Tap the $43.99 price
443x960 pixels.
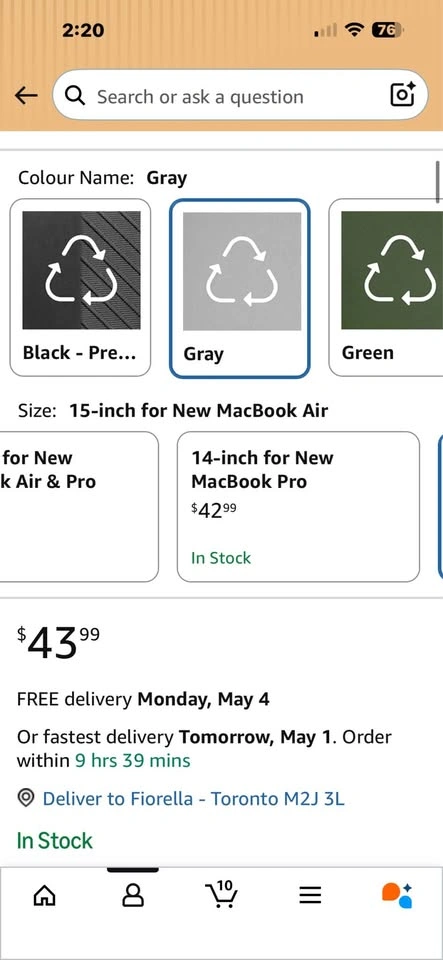pyautogui.click(x=58, y=643)
